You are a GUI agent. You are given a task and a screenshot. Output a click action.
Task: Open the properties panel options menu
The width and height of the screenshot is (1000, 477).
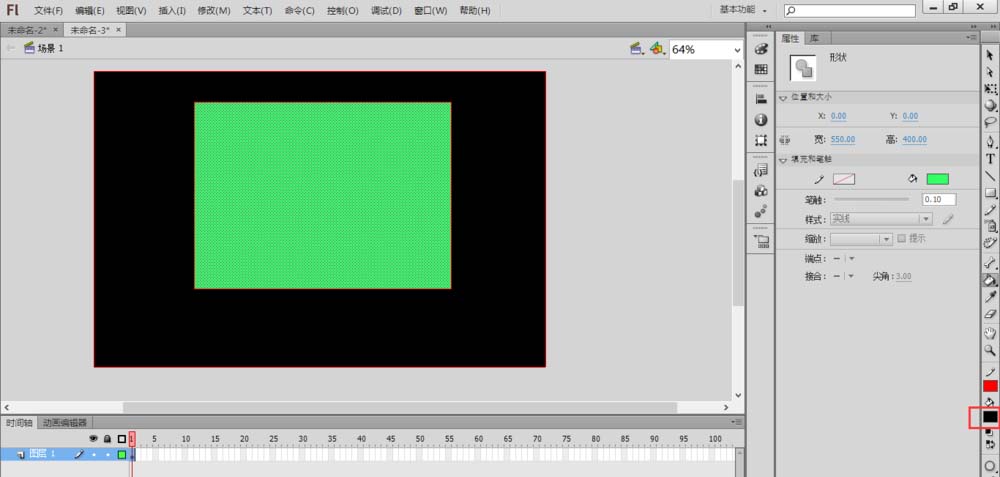pyautogui.click(x=971, y=39)
